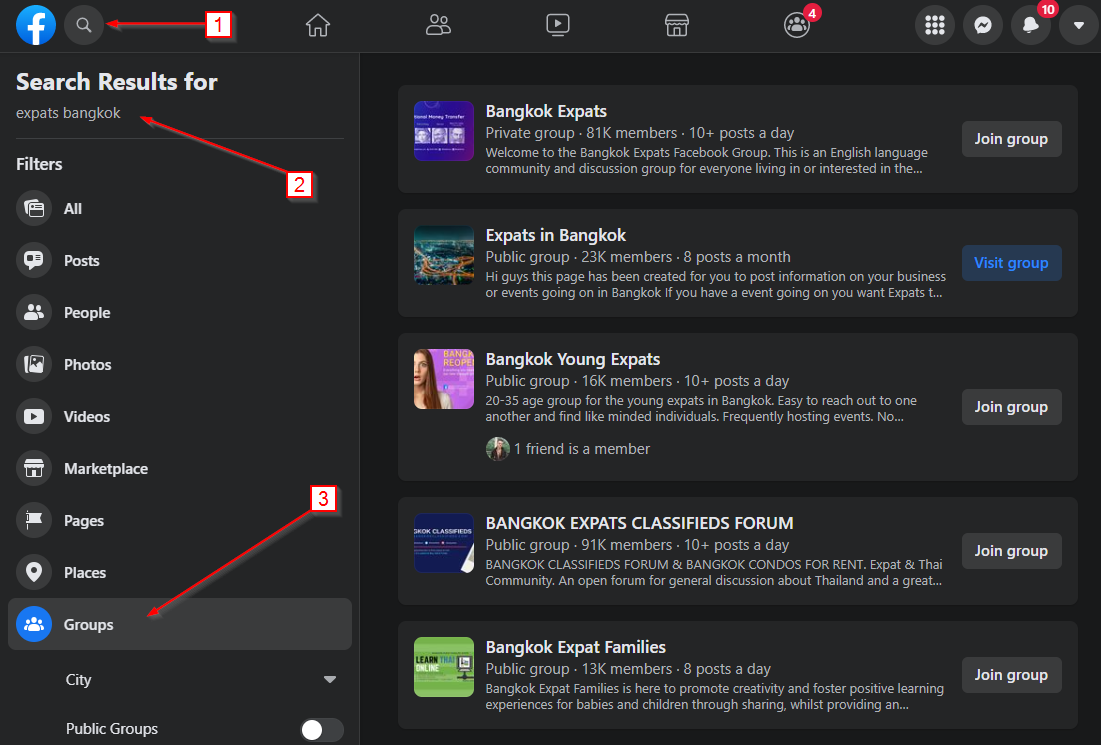Screen dimensions: 1101x745
Task: Select the Videos filter
Action: tap(180, 416)
